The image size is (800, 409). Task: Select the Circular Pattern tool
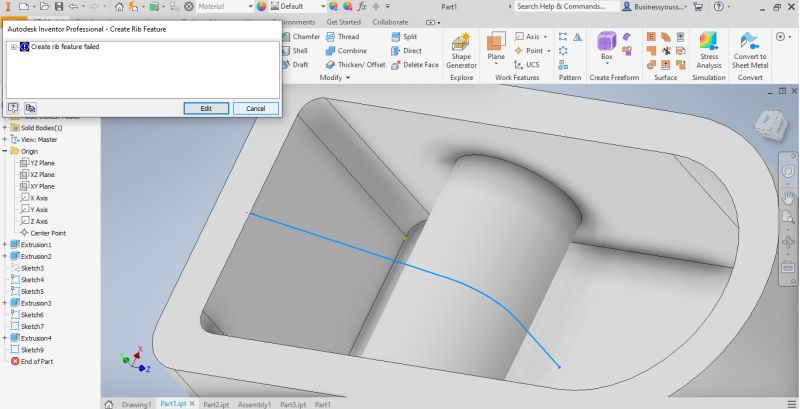[563, 50]
